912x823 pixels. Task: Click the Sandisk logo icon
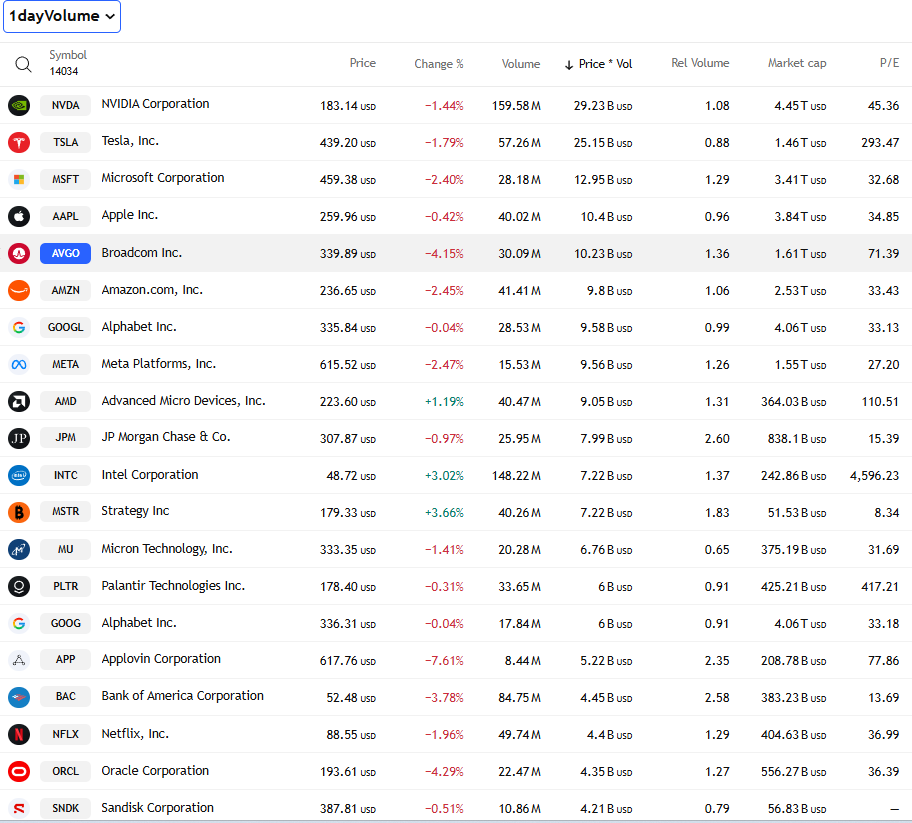(x=19, y=808)
